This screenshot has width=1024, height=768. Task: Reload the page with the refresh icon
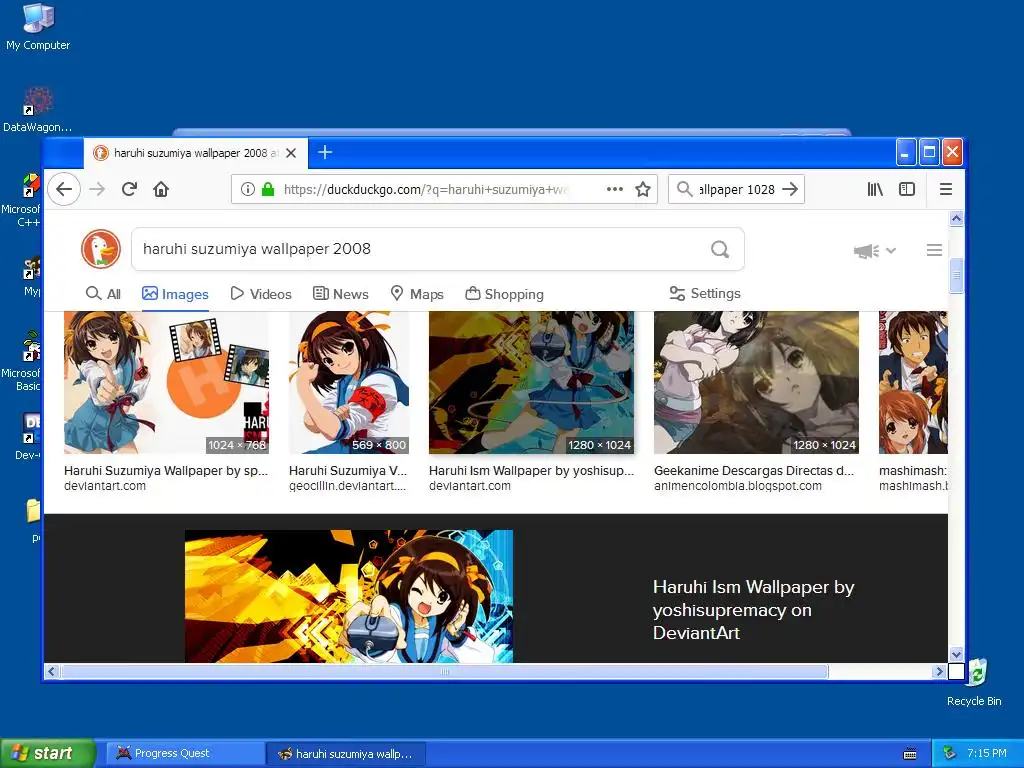coord(129,189)
